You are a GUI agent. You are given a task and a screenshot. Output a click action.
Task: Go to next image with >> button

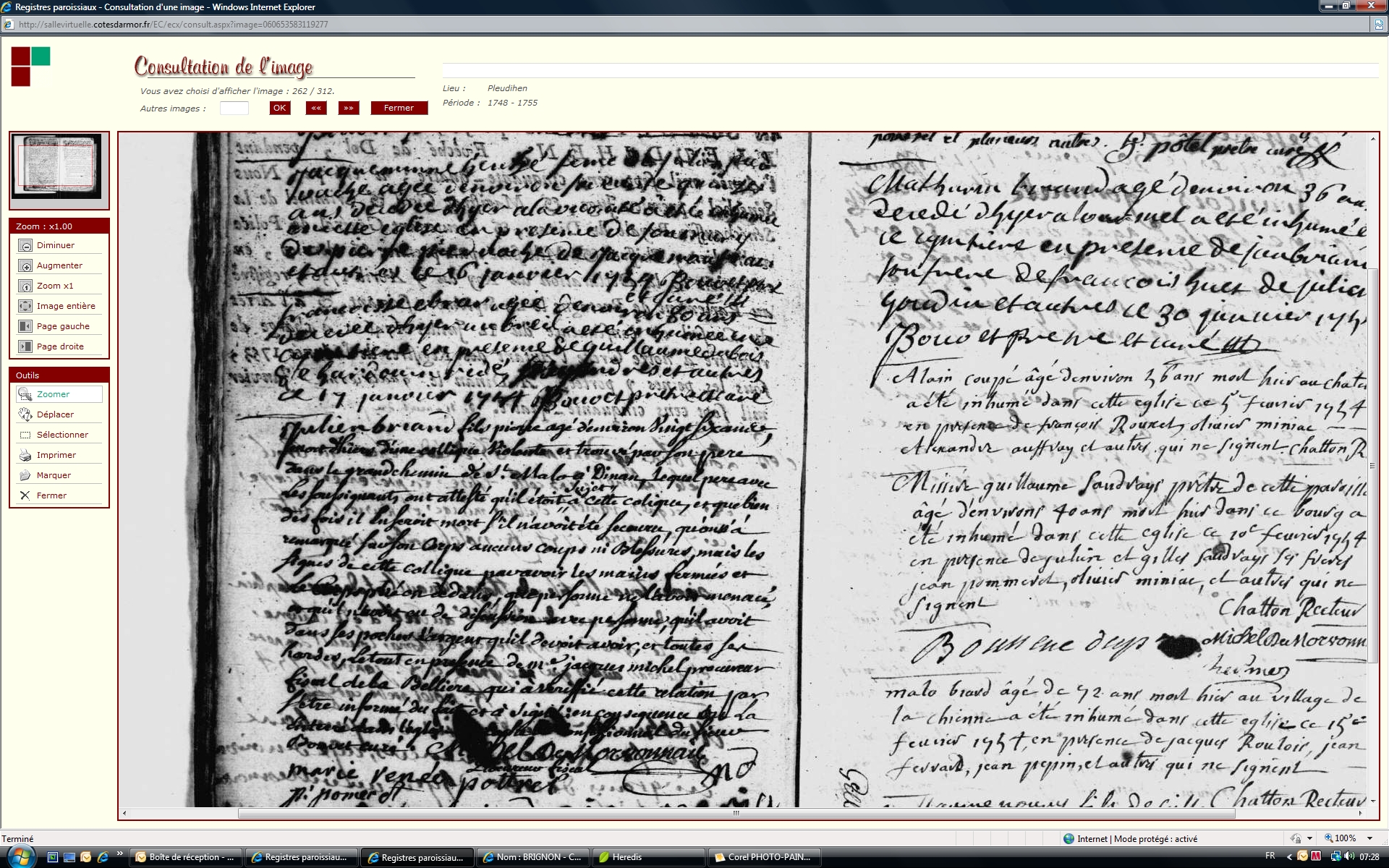(x=349, y=108)
